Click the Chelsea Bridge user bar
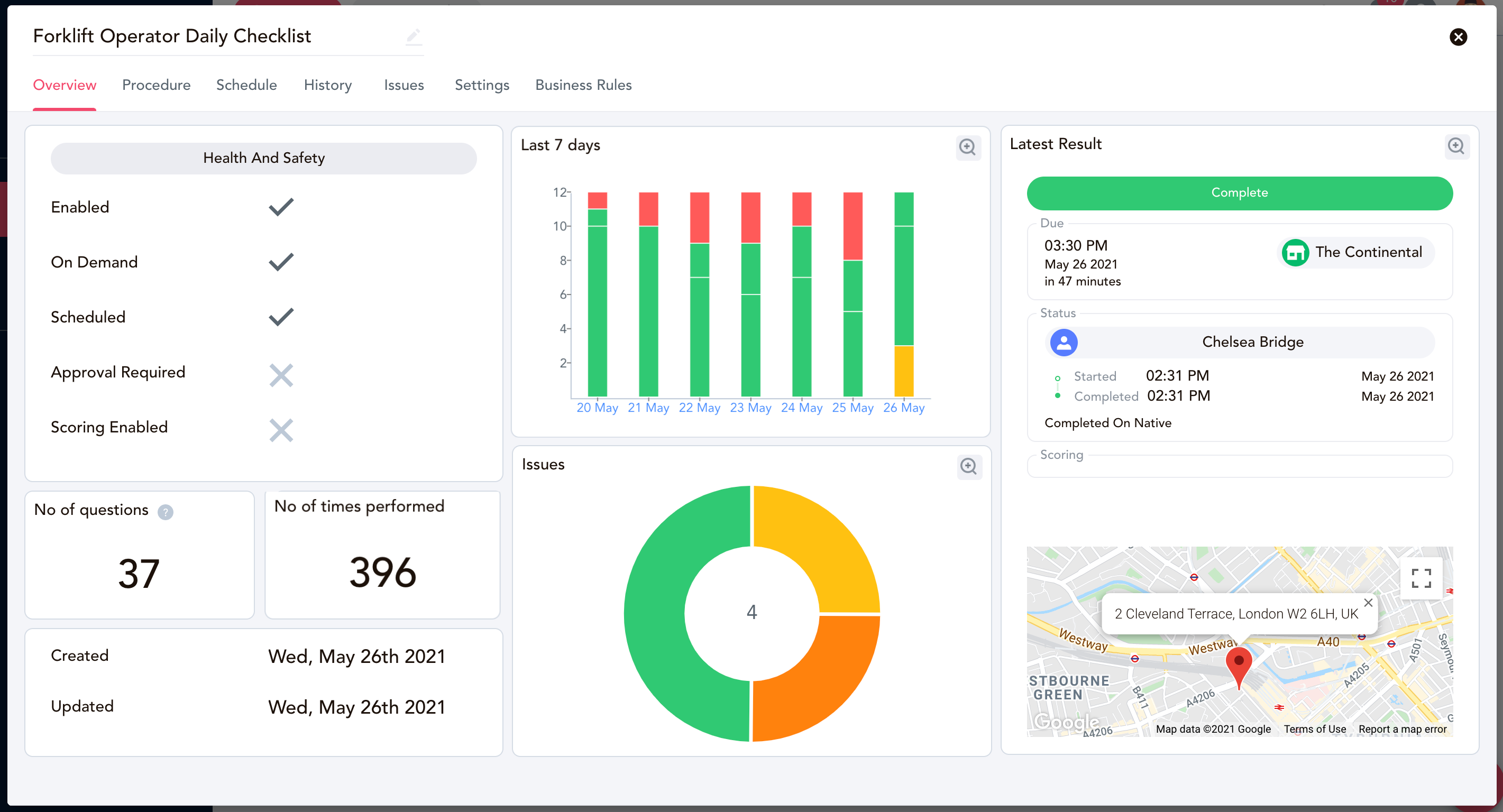The width and height of the screenshot is (1503, 812). [1239, 342]
